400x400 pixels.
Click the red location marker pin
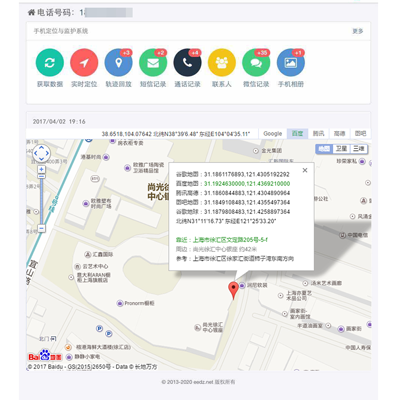[233, 290]
